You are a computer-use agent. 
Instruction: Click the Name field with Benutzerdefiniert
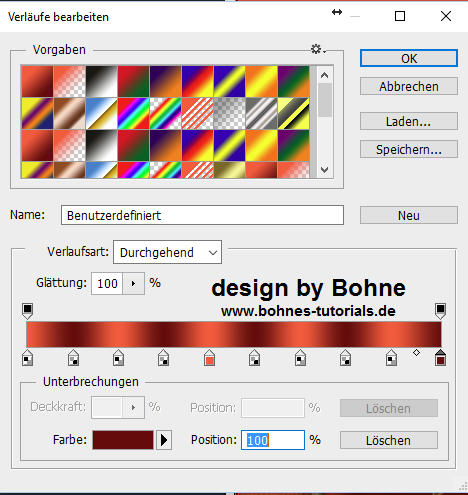pos(202,215)
